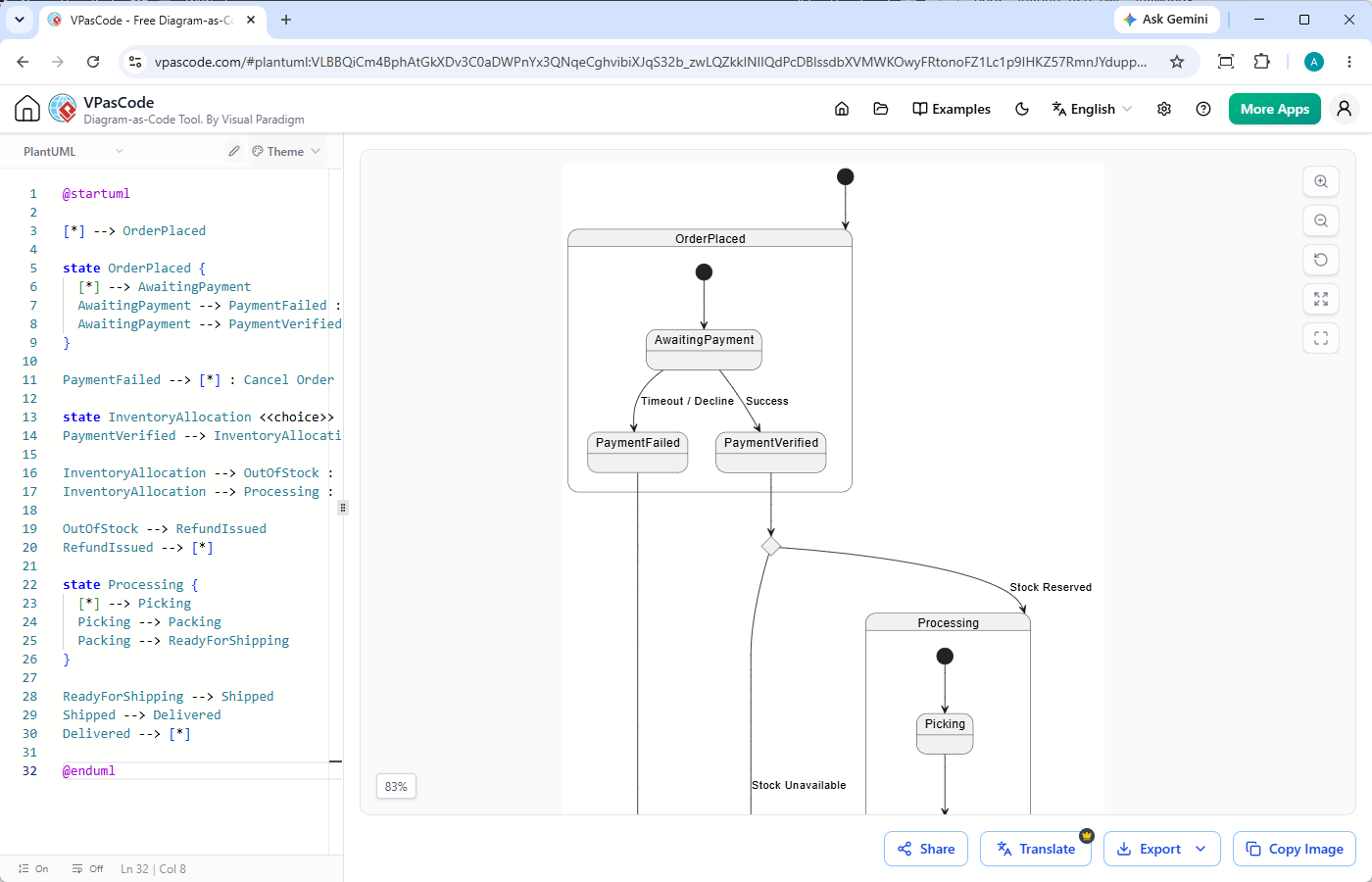Click the More Apps button
Screen dimensions: 1372x882
pyautogui.click(x=1275, y=109)
